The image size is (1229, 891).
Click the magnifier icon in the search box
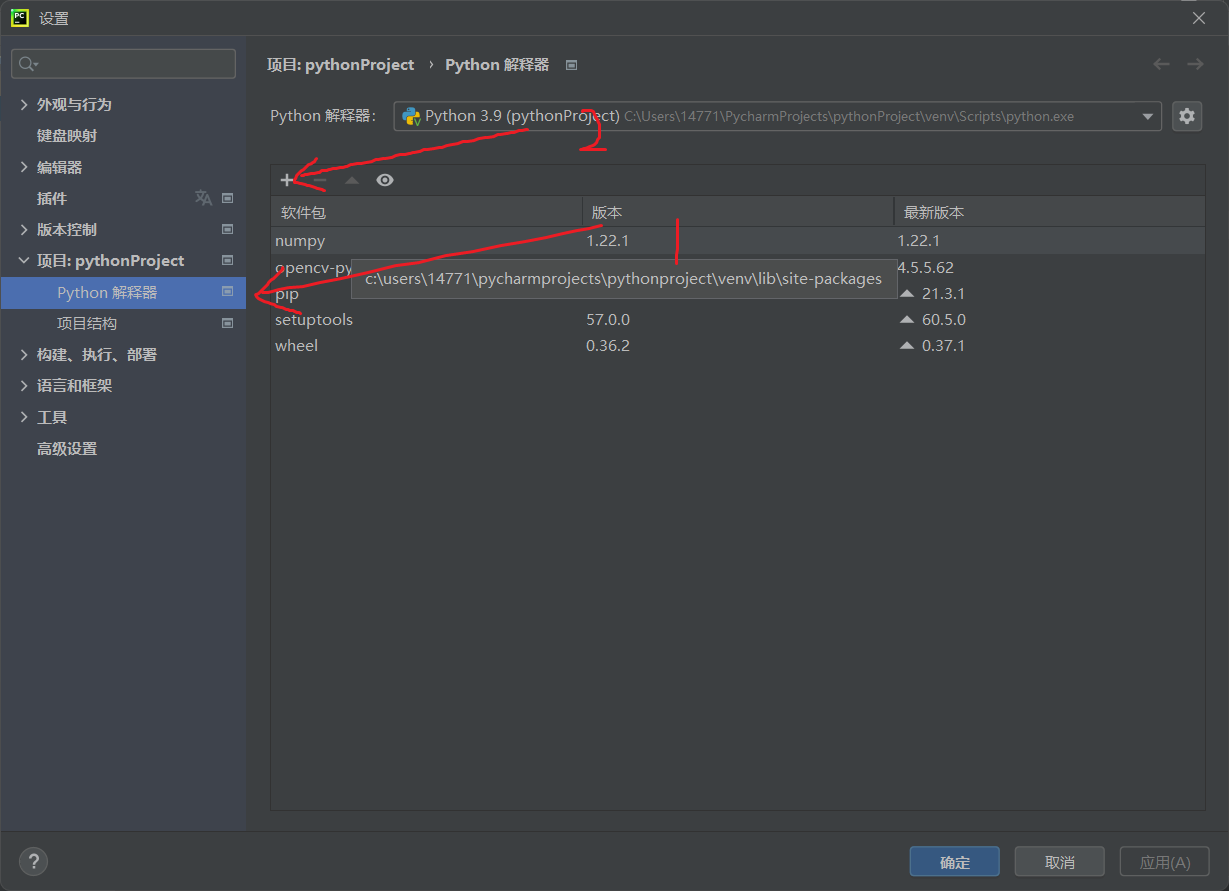click(27, 64)
